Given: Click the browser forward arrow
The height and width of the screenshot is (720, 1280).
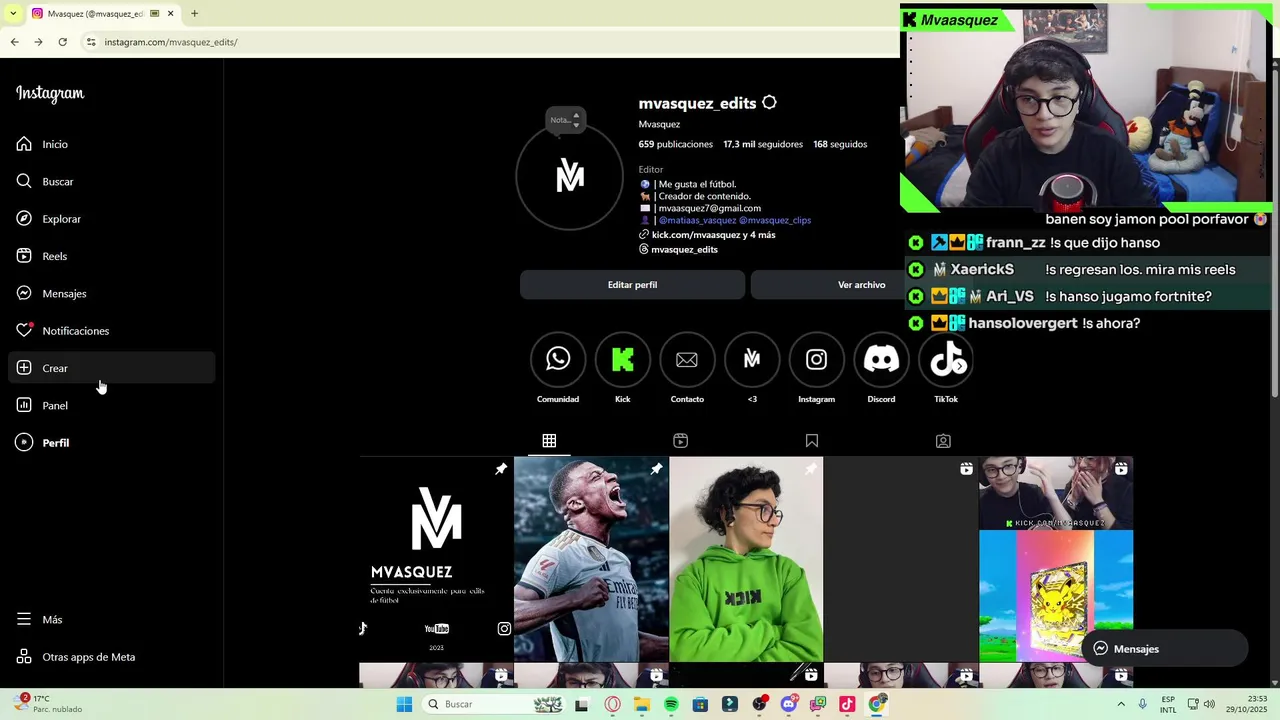Looking at the screenshot, I should pyautogui.click(x=38, y=42).
